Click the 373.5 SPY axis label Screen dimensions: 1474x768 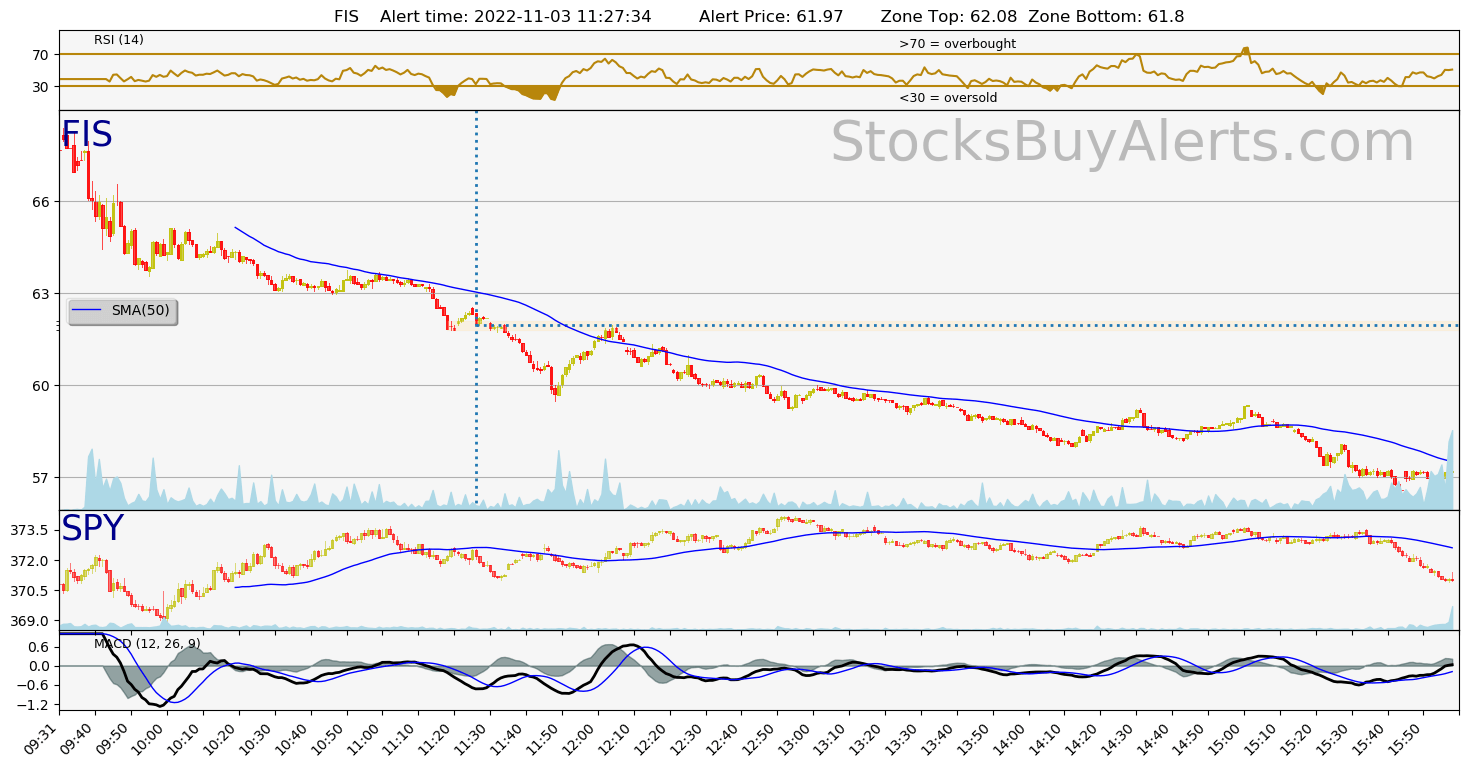click(31, 531)
